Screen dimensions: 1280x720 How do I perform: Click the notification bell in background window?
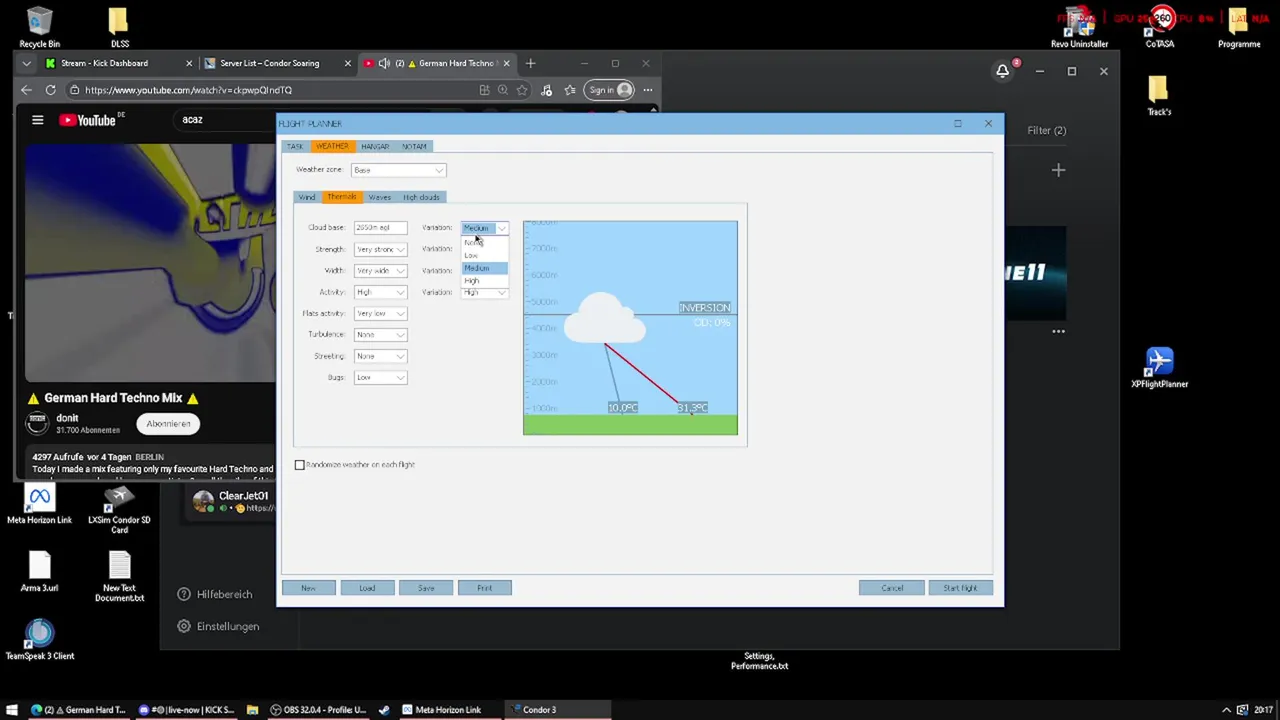pyautogui.click(x=1002, y=71)
